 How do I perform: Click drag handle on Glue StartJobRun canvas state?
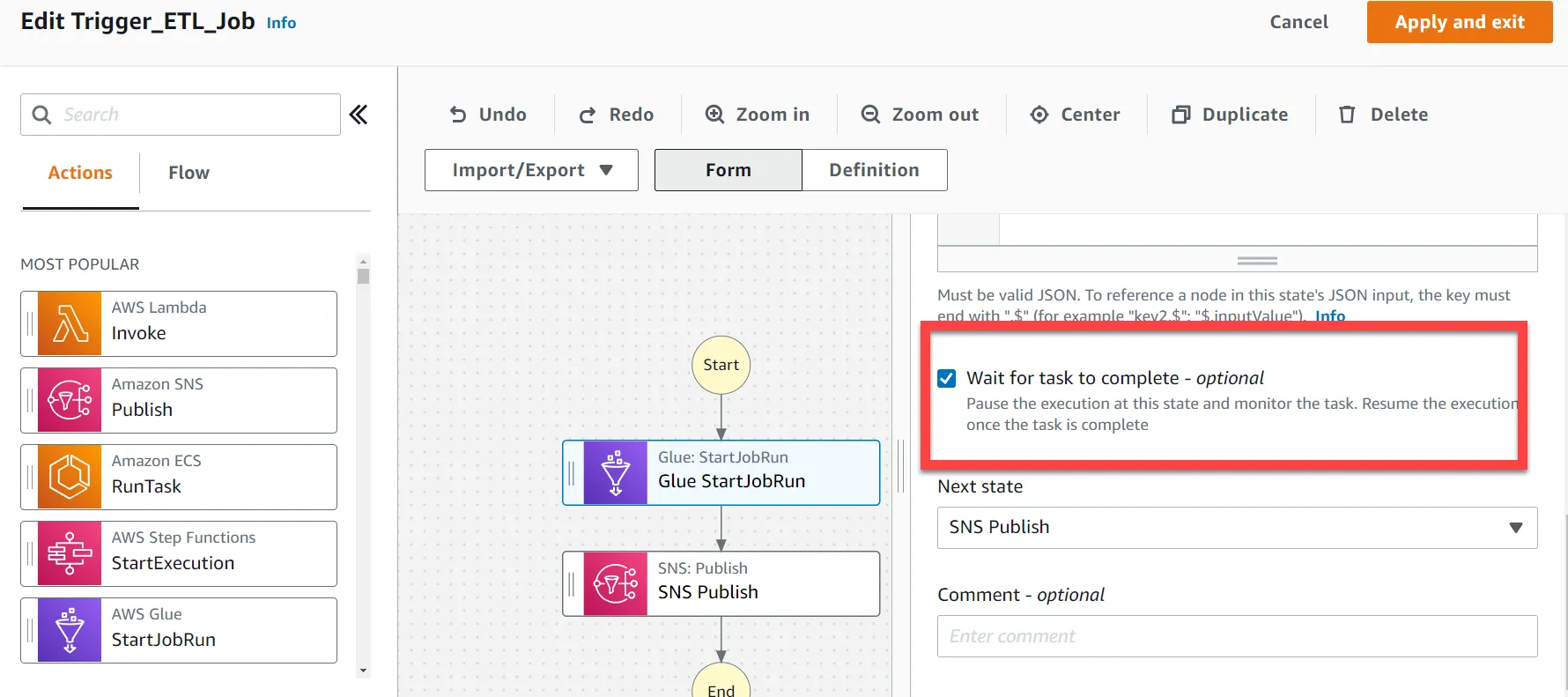572,472
